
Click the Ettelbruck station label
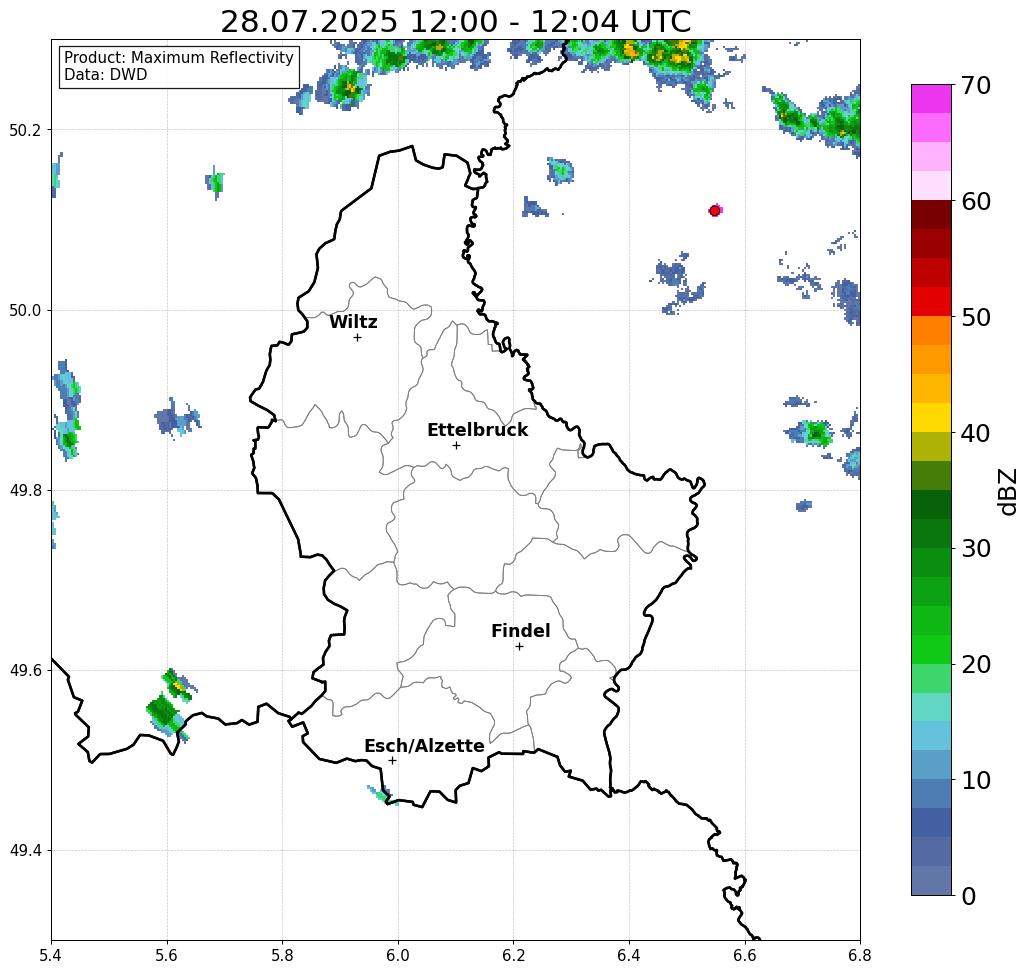coord(477,430)
